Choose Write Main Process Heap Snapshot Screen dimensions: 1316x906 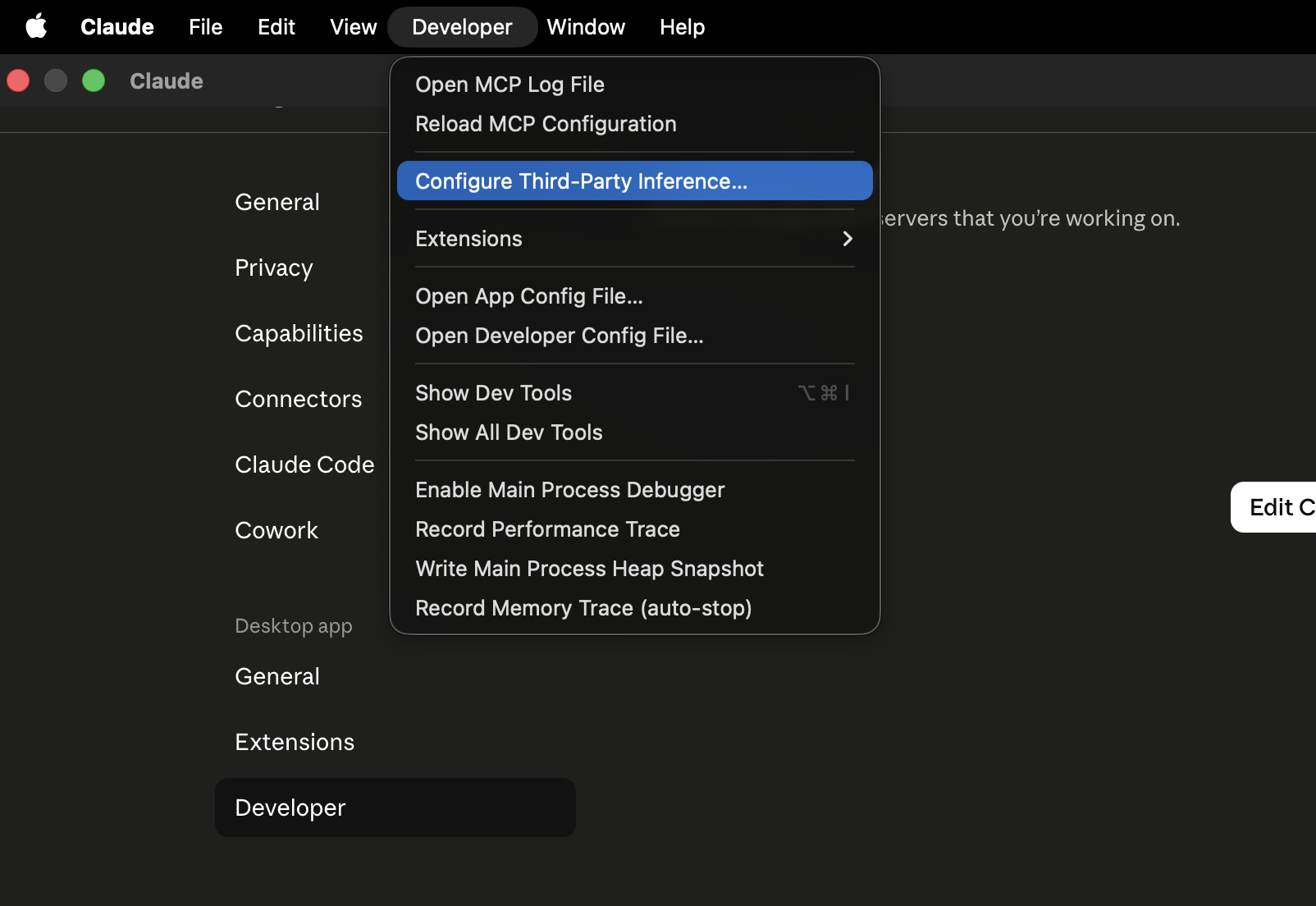[x=634, y=569]
